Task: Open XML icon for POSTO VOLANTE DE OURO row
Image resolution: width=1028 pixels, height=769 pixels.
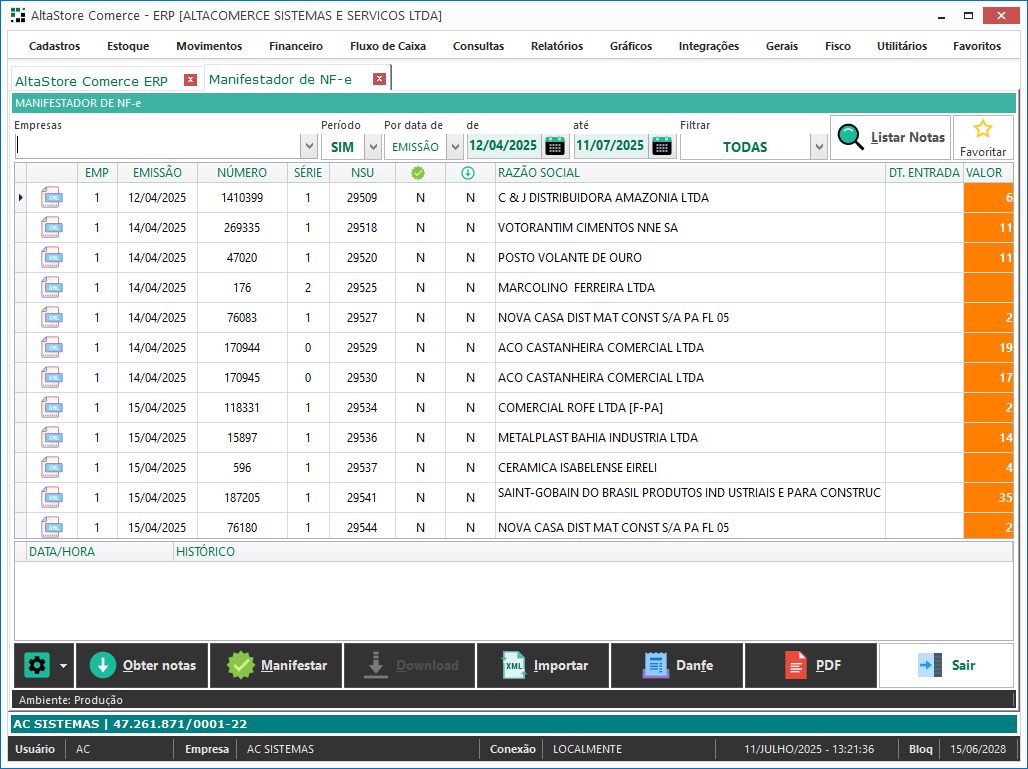Action: coord(51,258)
